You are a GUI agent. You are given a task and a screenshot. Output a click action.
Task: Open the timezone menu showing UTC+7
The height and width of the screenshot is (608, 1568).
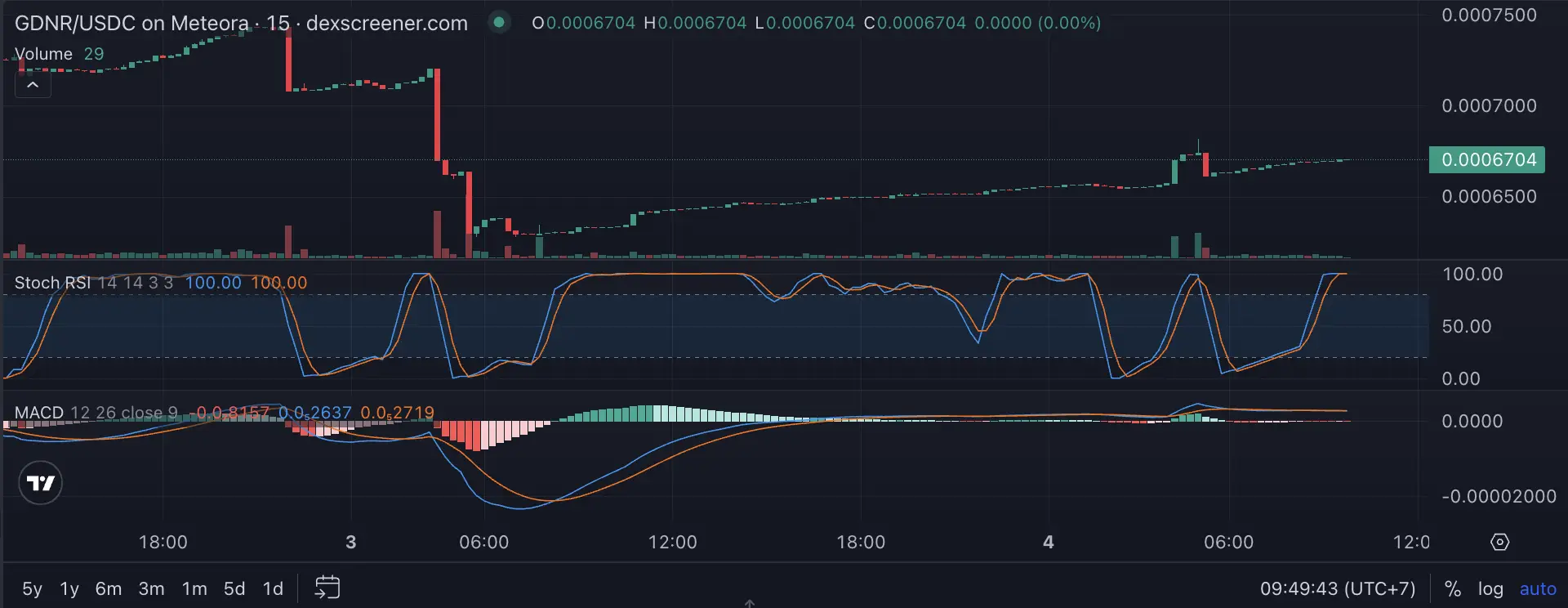pos(1338,588)
